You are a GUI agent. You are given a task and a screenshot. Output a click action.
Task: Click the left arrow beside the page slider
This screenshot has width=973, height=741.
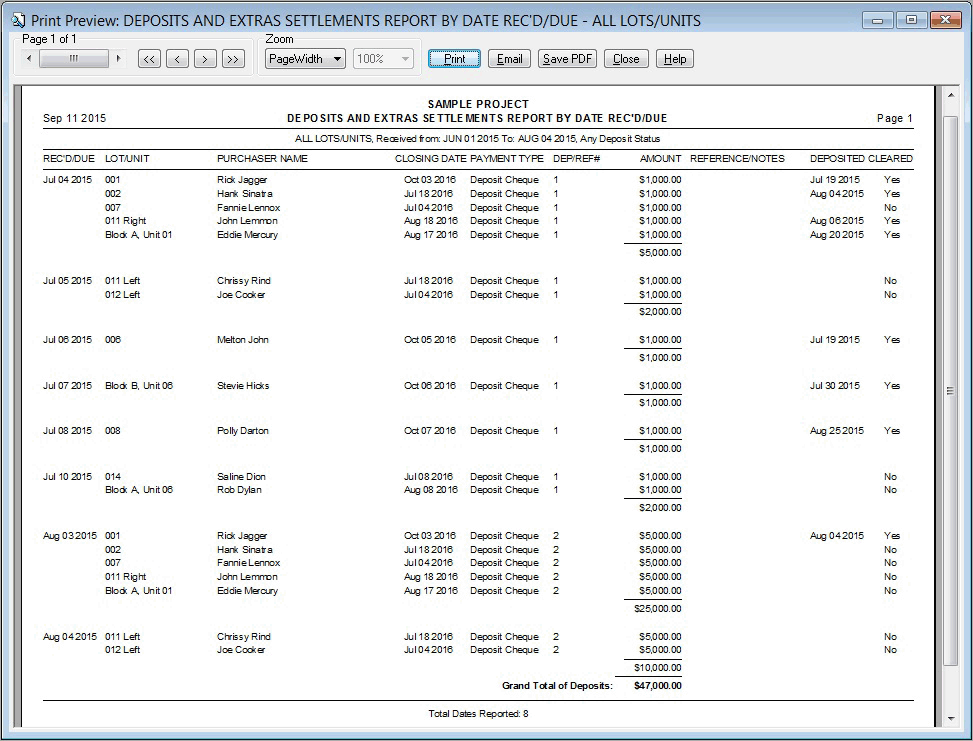click(x=28, y=58)
